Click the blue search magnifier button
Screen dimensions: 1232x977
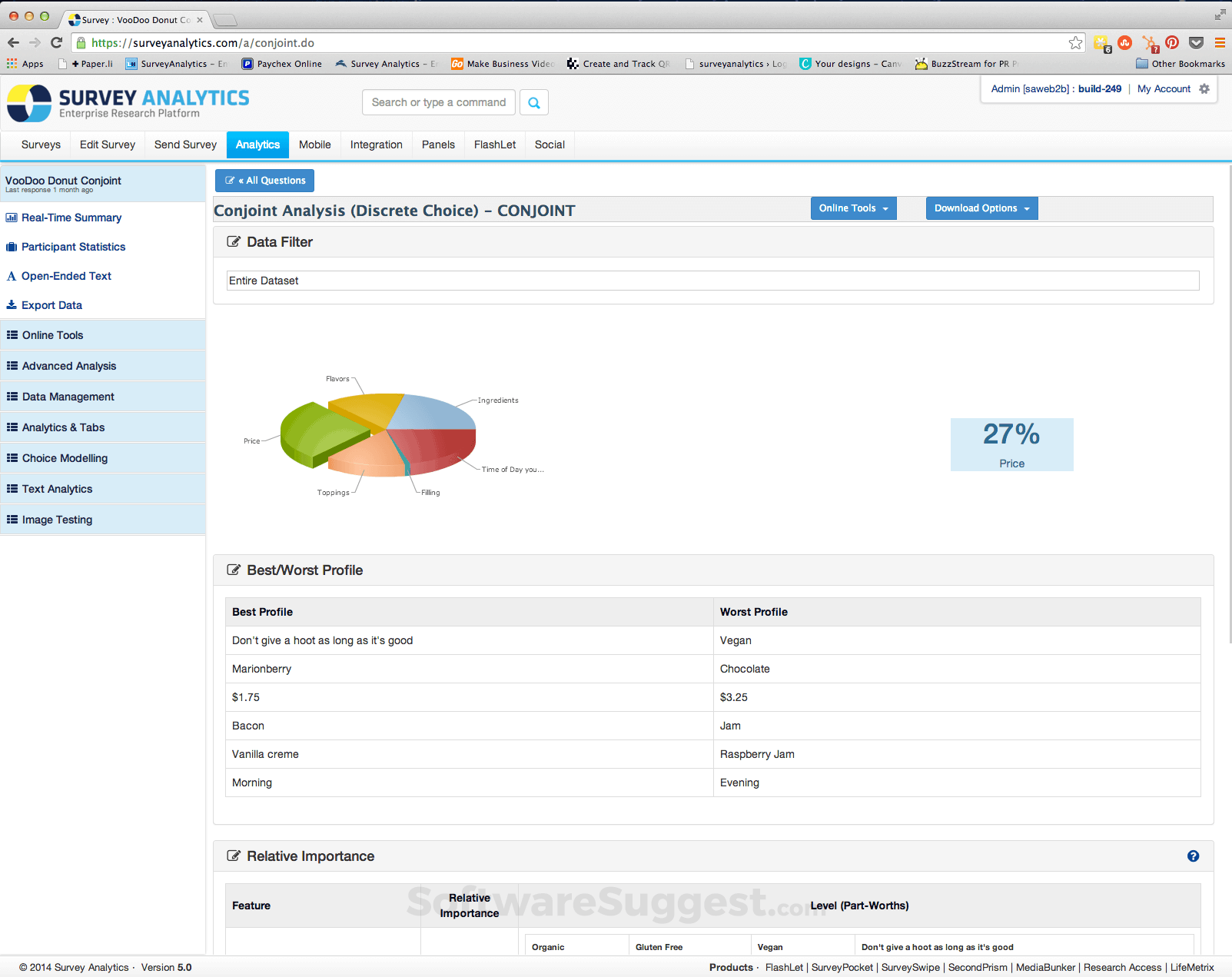coord(533,102)
